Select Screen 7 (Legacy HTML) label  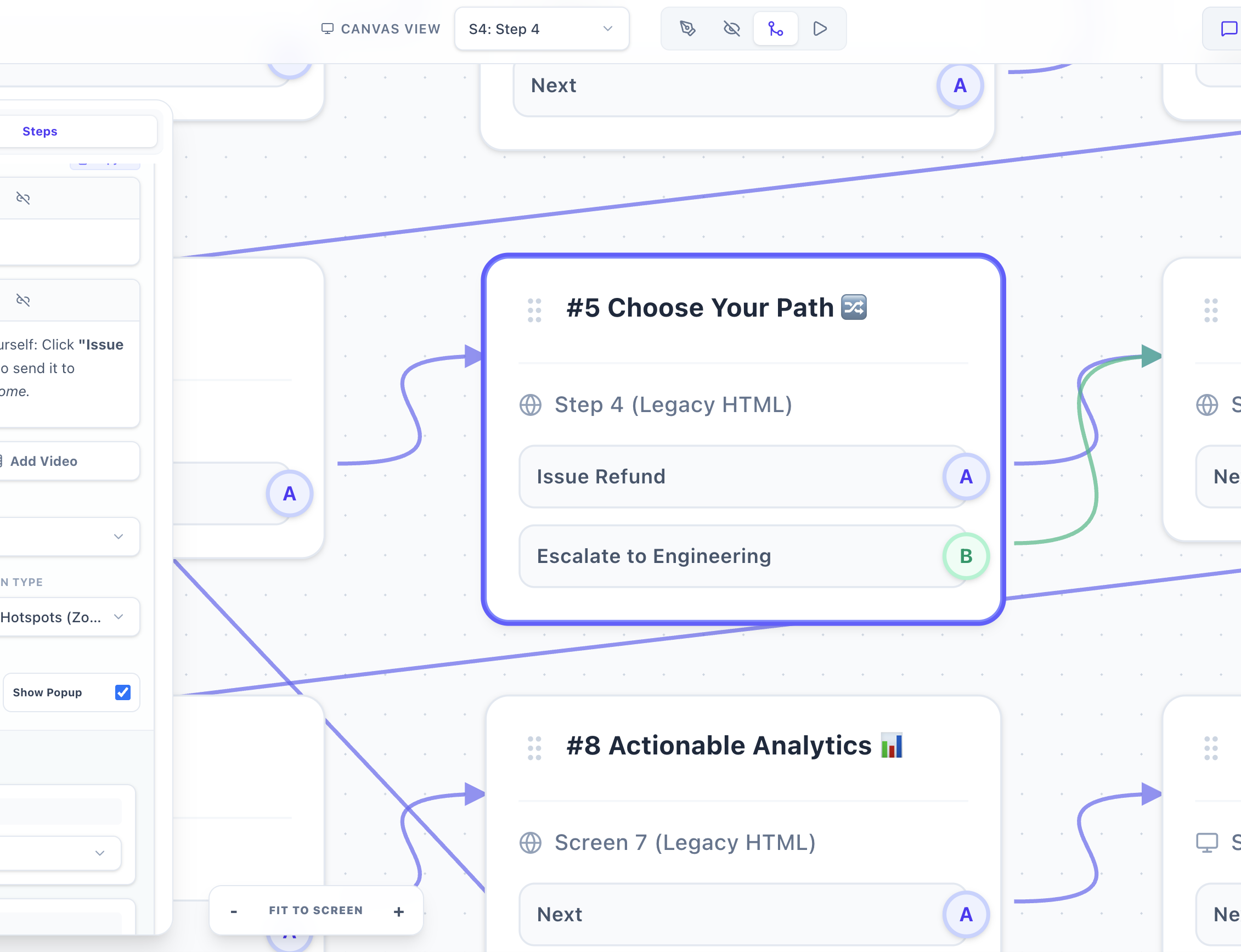pyautogui.click(x=685, y=843)
